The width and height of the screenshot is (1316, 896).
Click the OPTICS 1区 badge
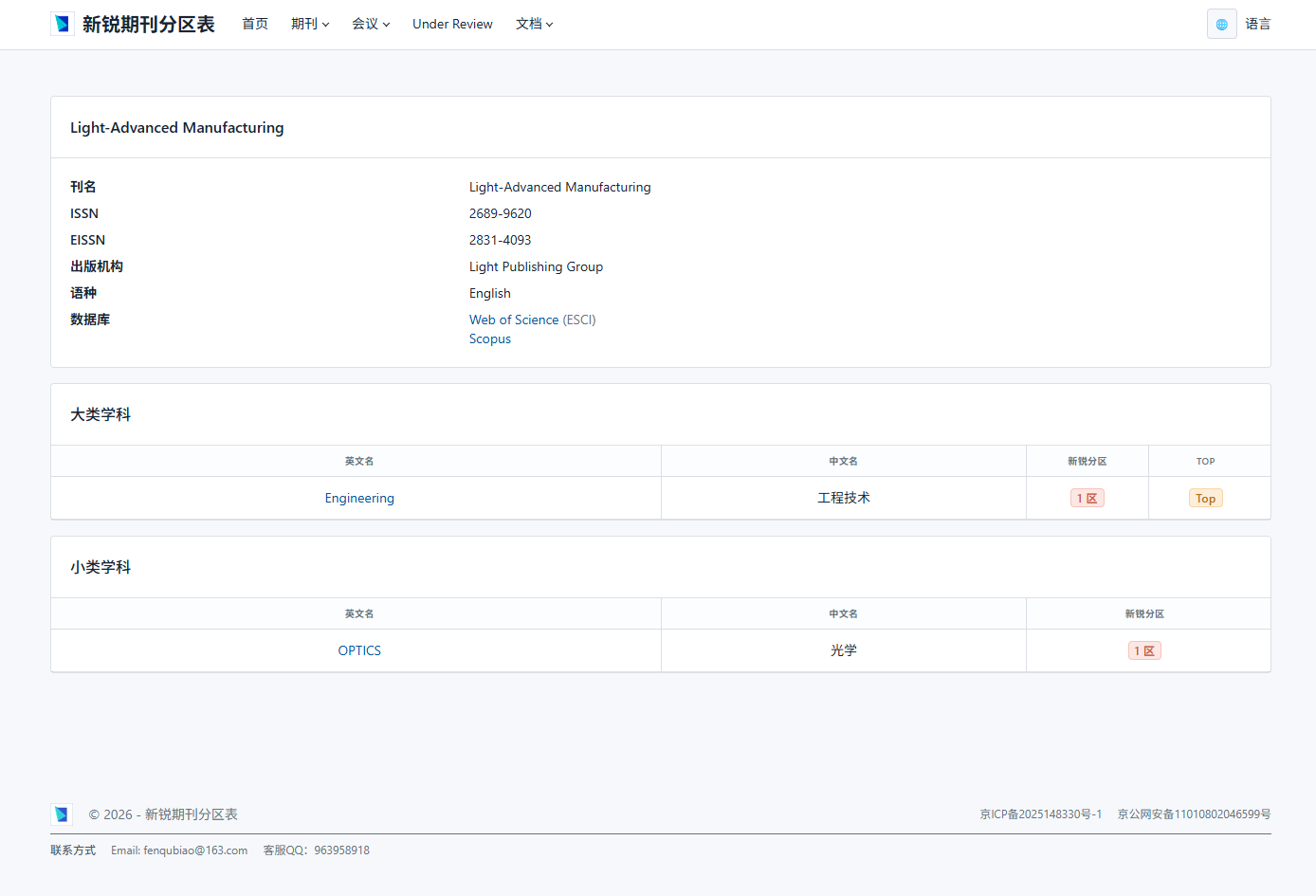click(x=1144, y=650)
